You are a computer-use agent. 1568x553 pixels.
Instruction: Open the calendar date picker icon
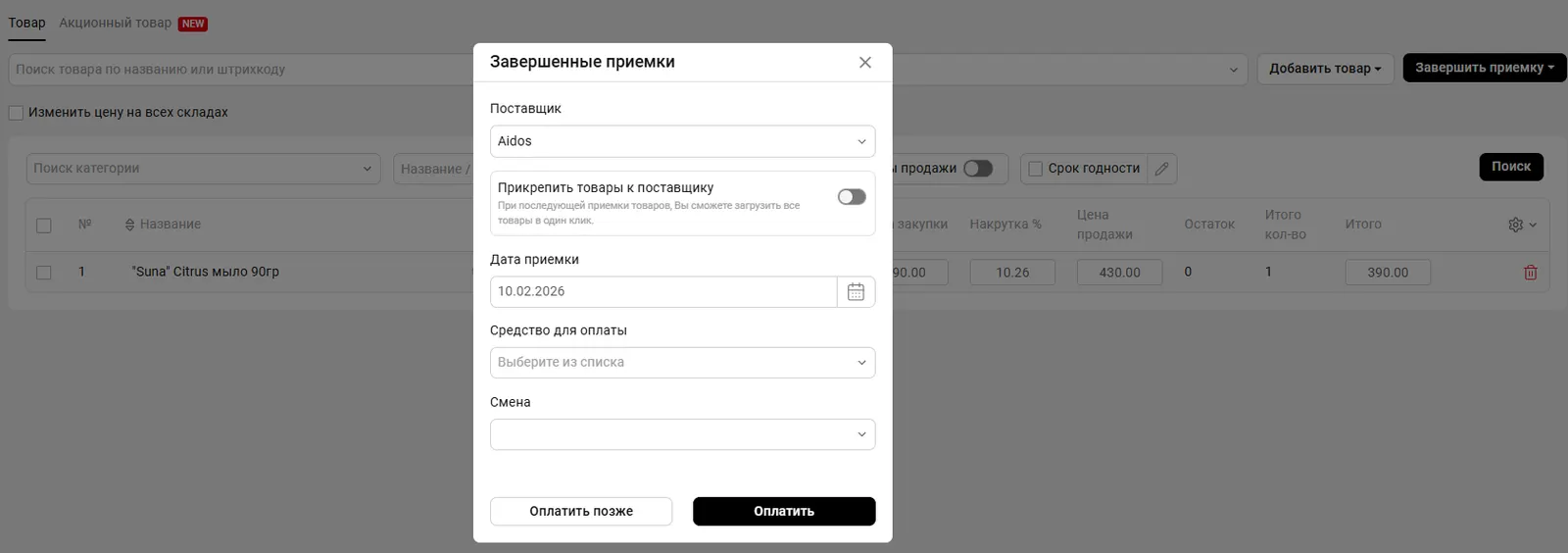point(856,292)
